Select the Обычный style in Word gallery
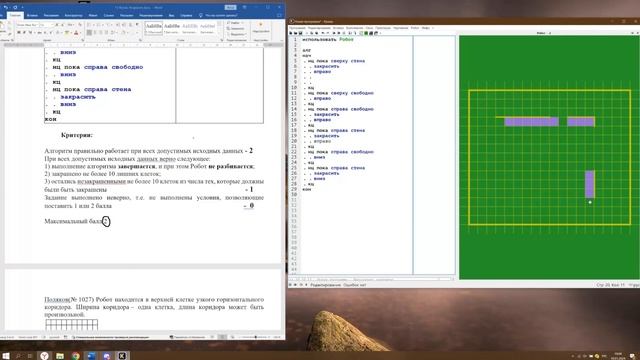This screenshot has height=360, width=640. pyautogui.click(x=154, y=28)
